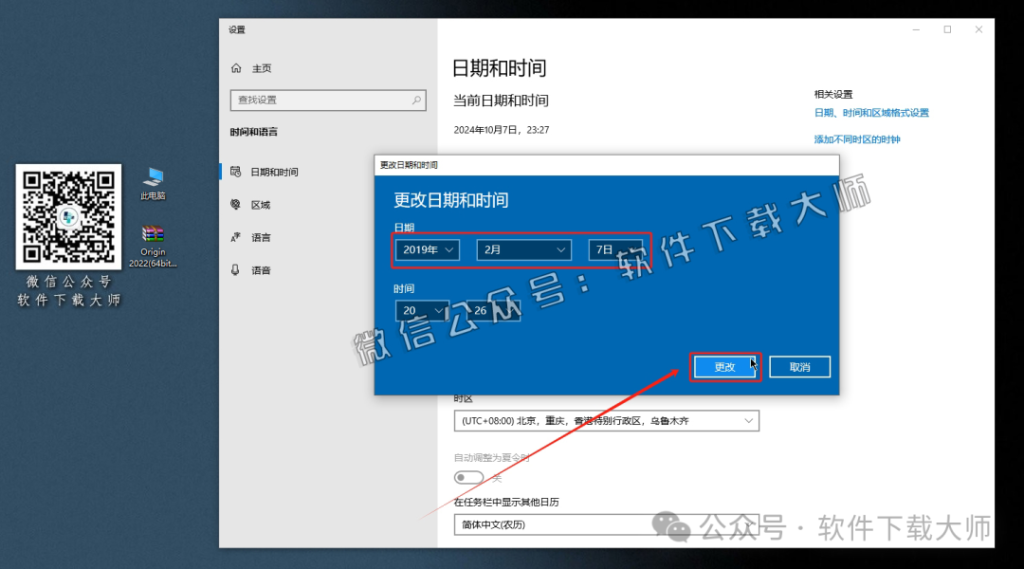Minimize the 设置 window
The width and height of the screenshot is (1024, 569).
tap(916, 29)
